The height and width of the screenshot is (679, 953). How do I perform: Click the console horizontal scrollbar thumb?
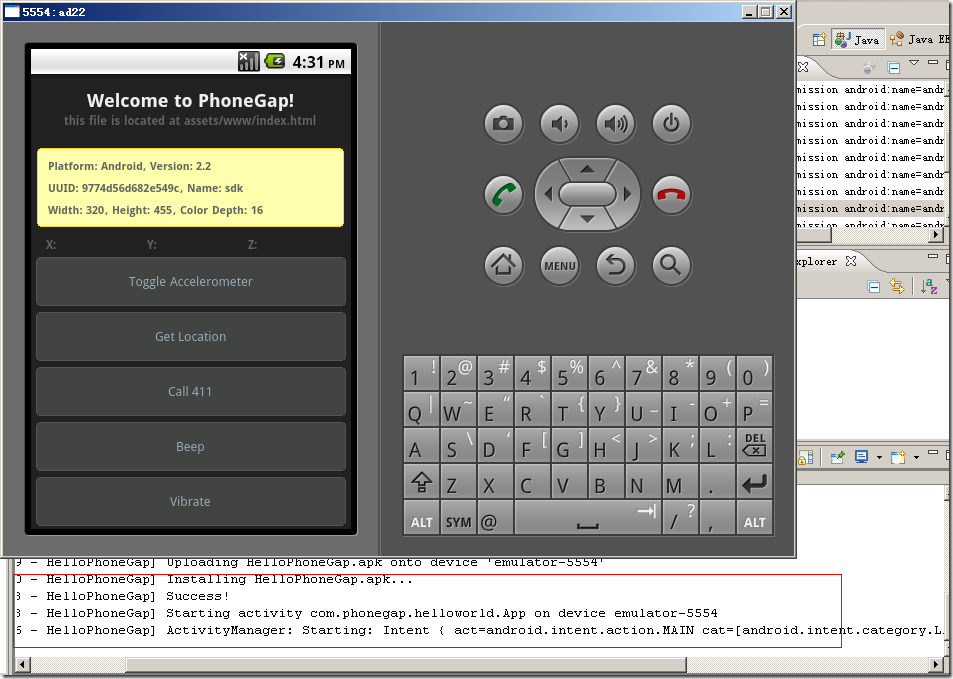tap(406, 664)
